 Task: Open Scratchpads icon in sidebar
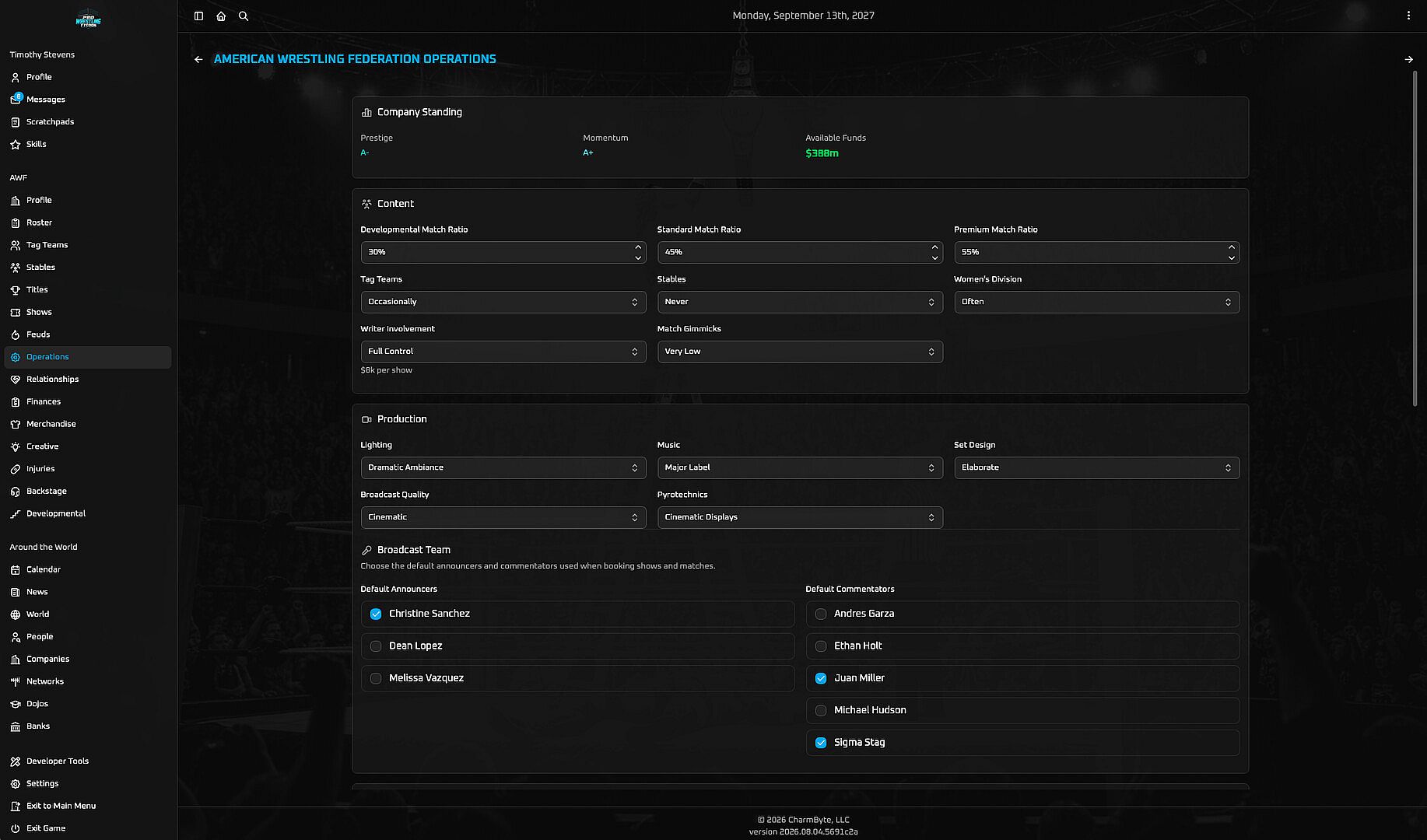16,122
